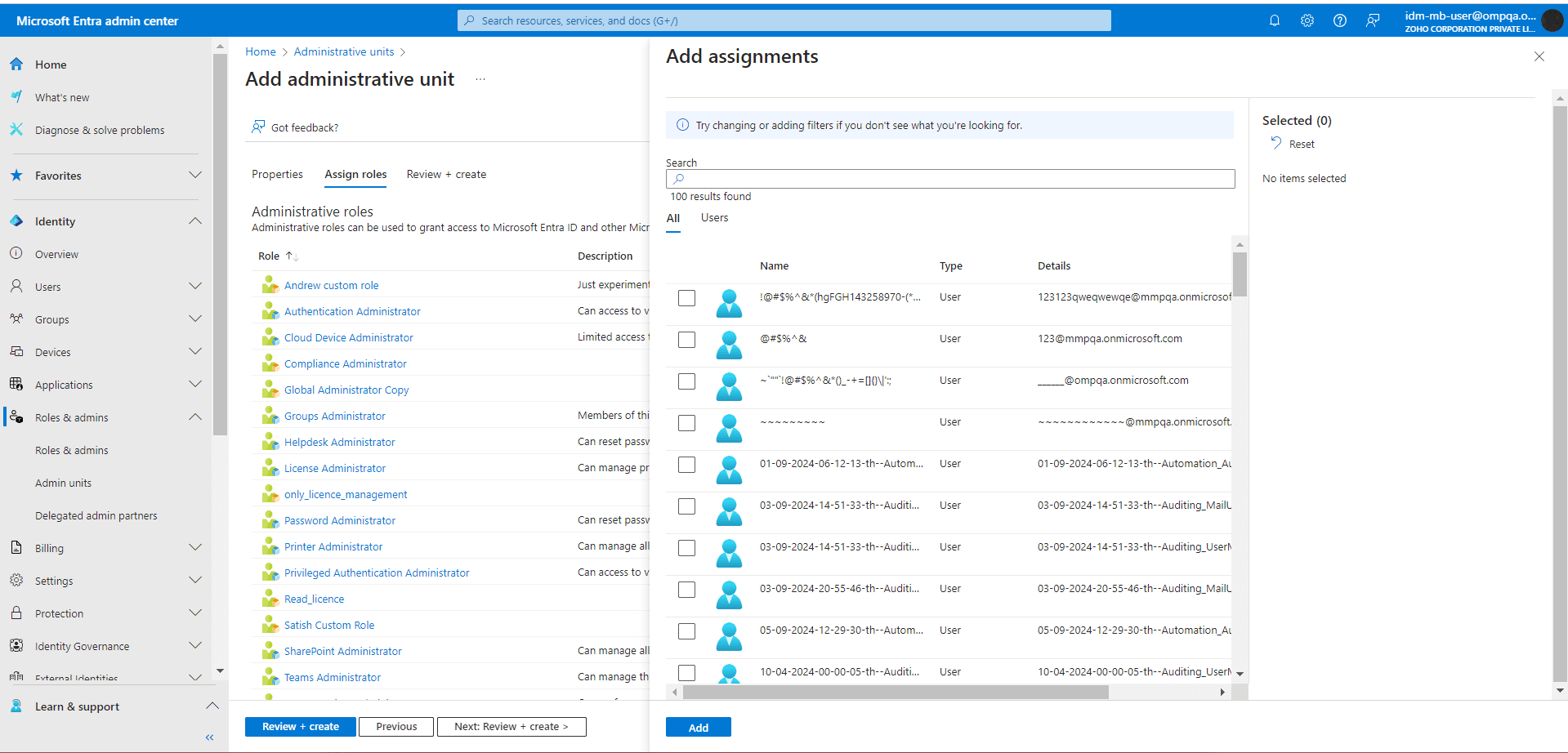Select the first user in the assignments list
The width and height of the screenshot is (1568, 753).
coord(686,298)
